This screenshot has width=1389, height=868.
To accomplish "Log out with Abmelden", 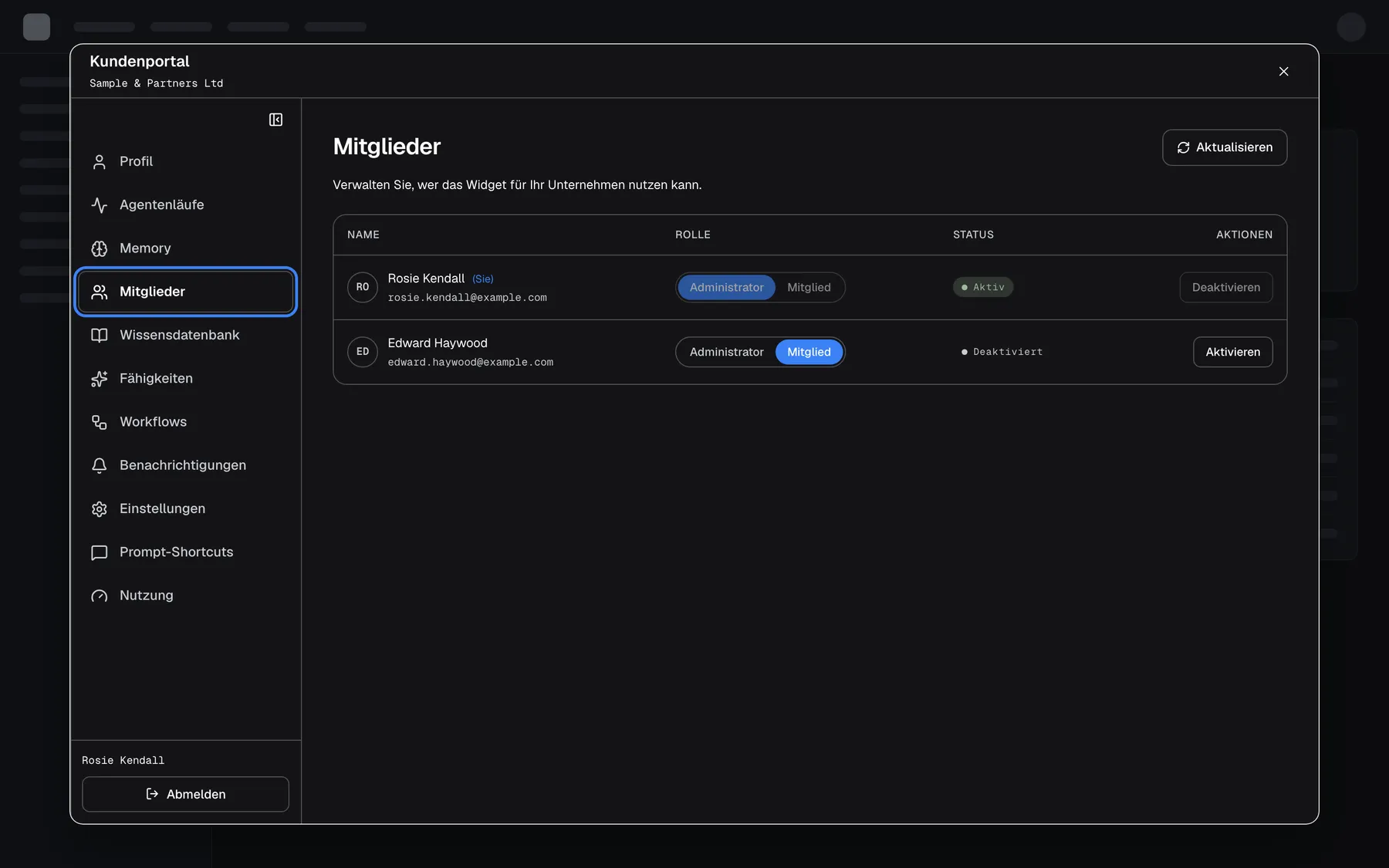I will coord(185,794).
